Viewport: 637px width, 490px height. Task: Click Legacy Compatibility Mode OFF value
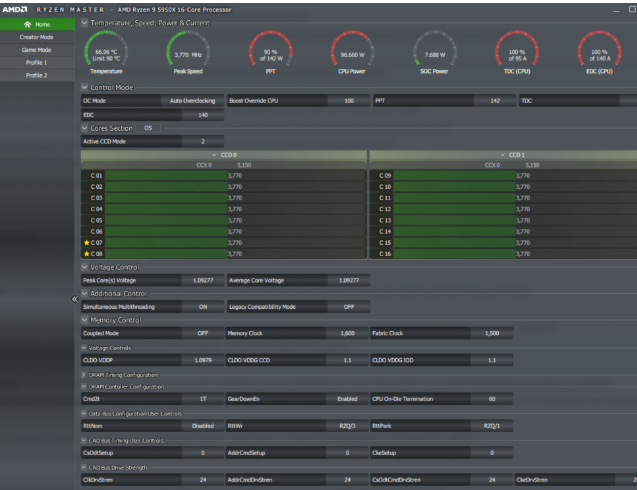(349, 307)
